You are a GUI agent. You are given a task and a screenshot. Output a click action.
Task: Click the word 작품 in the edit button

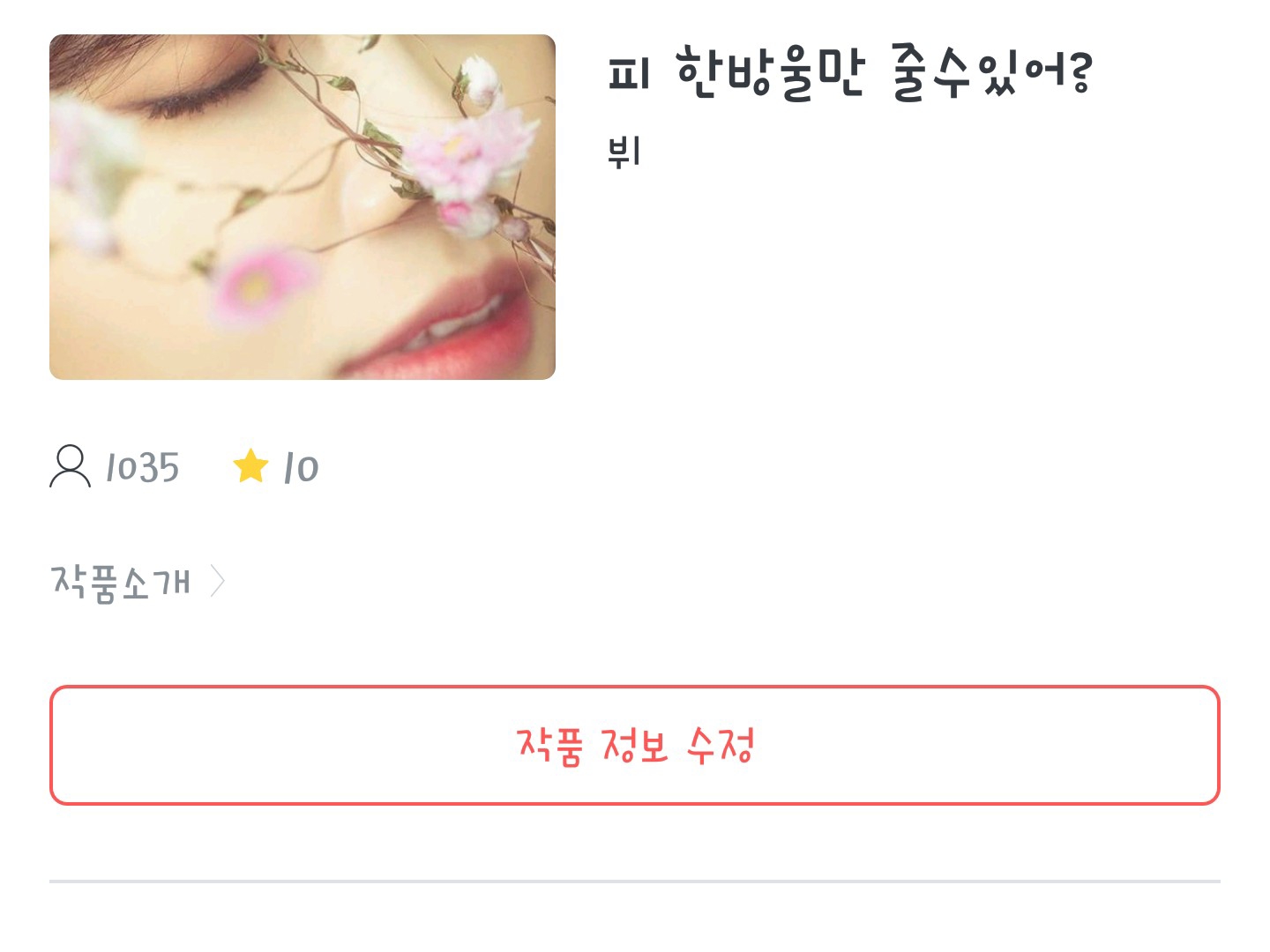coord(550,746)
